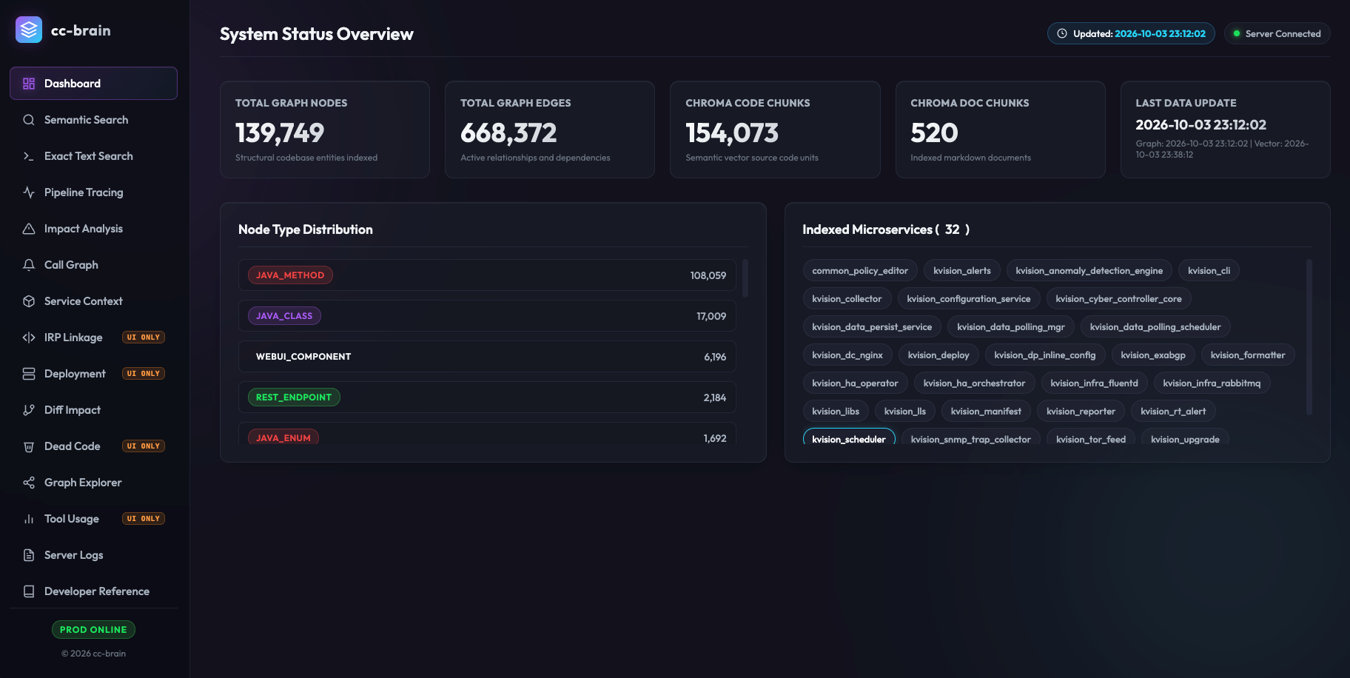1350x678 pixels.
Task: Click the UI ONLY badge next to Tool Usage
Action: [x=143, y=519]
